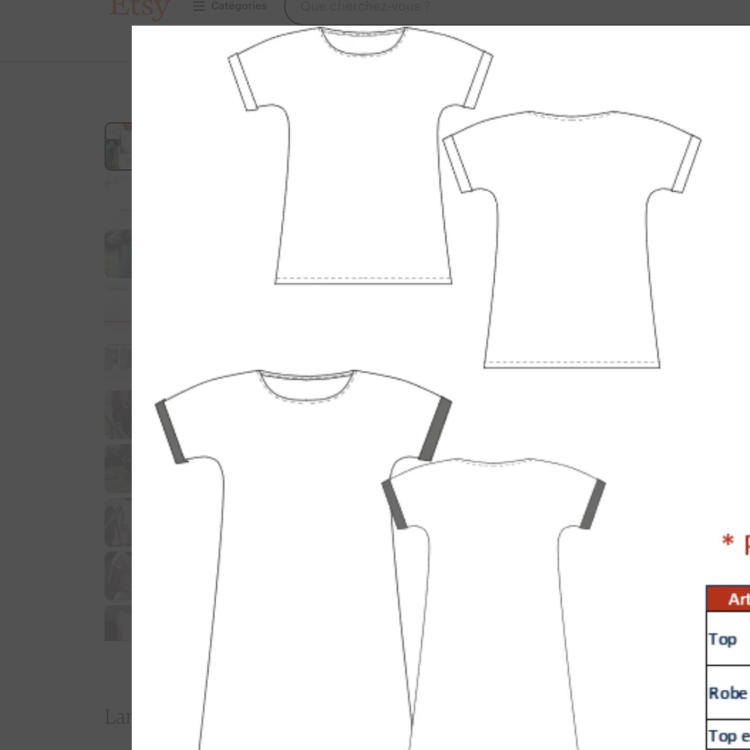Select the second thumbnail in the gallery strip
750x750 pixels.
118,254
